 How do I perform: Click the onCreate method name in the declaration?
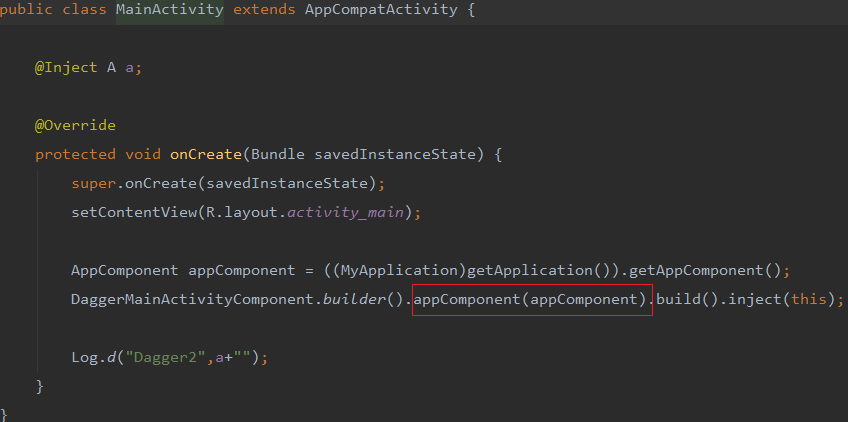tap(206, 154)
